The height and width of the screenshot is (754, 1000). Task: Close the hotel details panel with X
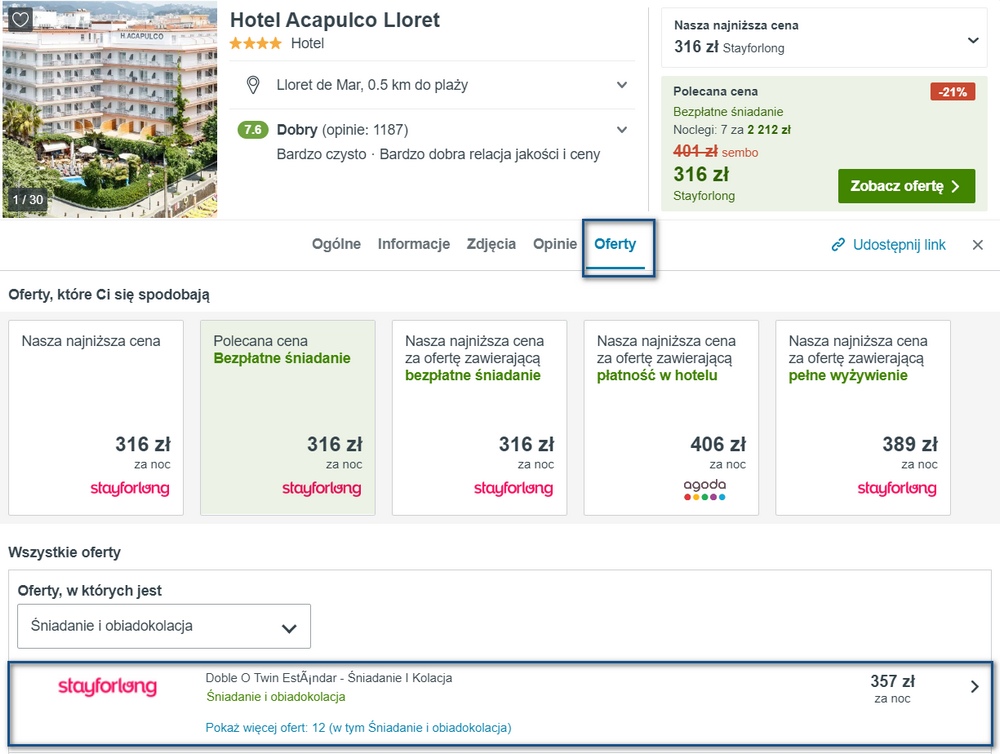pyautogui.click(x=978, y=245)
